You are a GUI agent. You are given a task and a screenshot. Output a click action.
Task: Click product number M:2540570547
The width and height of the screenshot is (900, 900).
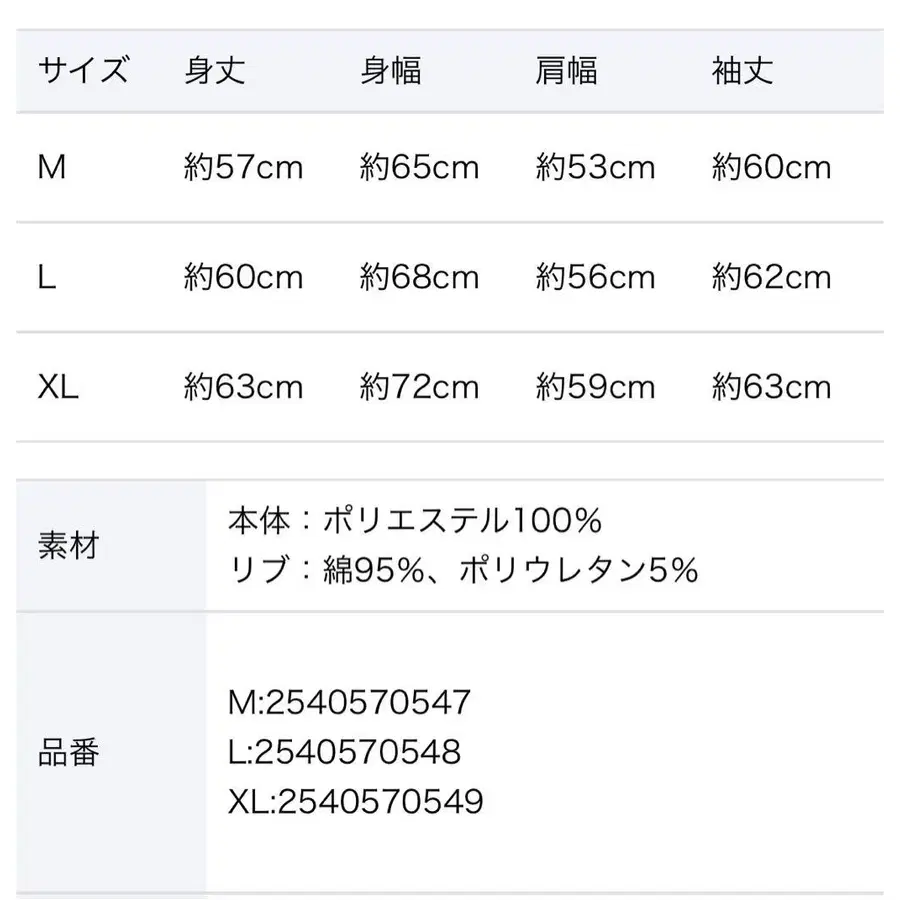click(349, 702)
